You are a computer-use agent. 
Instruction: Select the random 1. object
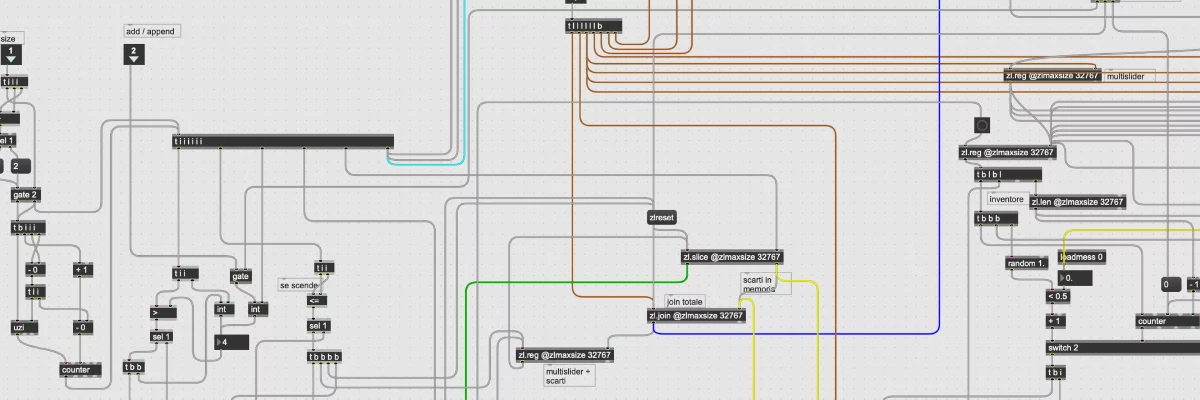click(1027, 263)
